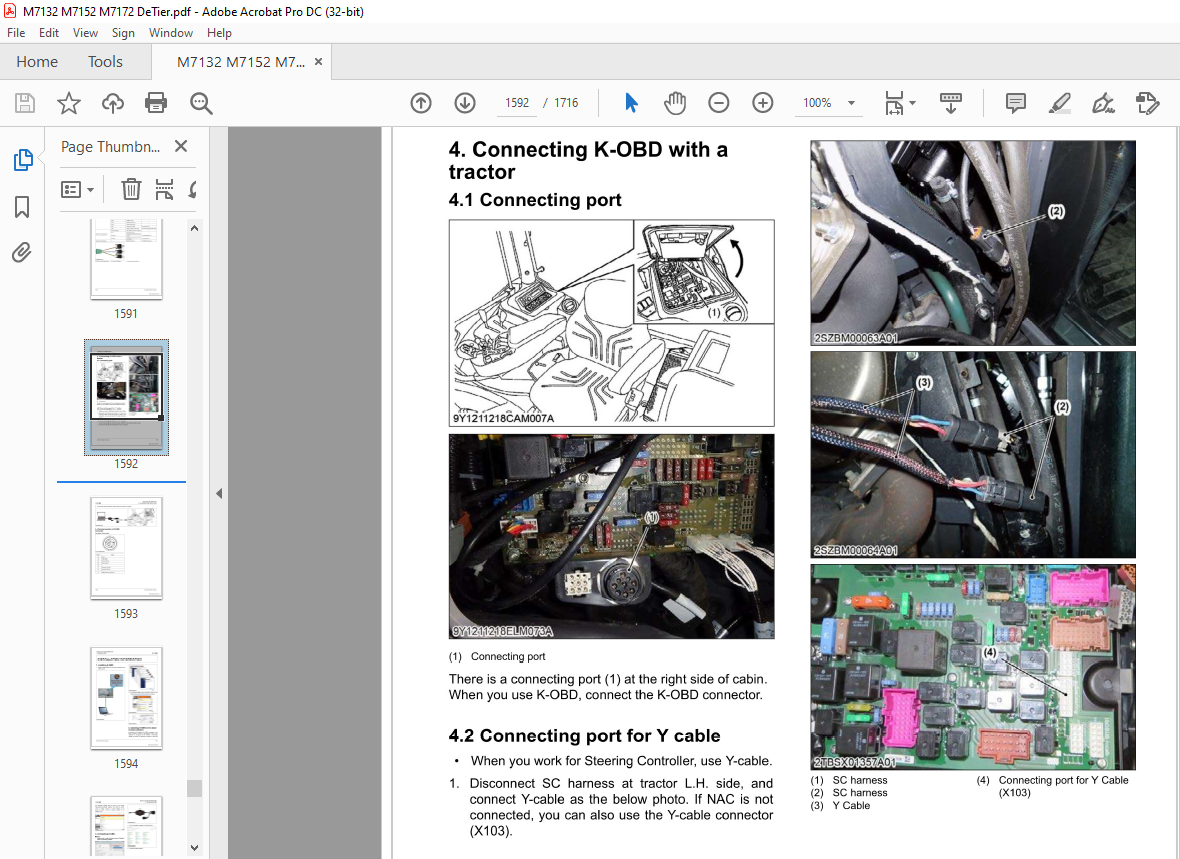Zoom in with plus icon
This screenshot has height=859, width=1180.
coord(762,103)
